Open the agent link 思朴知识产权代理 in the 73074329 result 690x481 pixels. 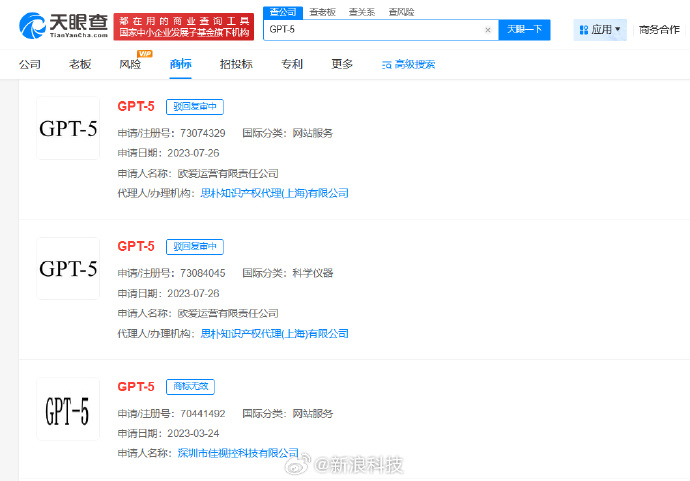(x=275, y=193)
